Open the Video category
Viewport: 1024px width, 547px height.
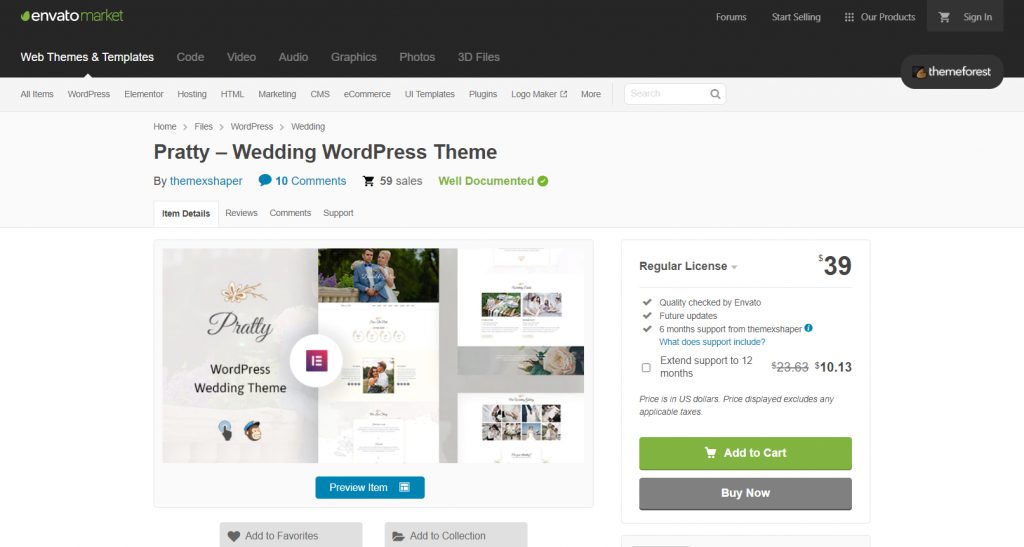click(241, 57)
